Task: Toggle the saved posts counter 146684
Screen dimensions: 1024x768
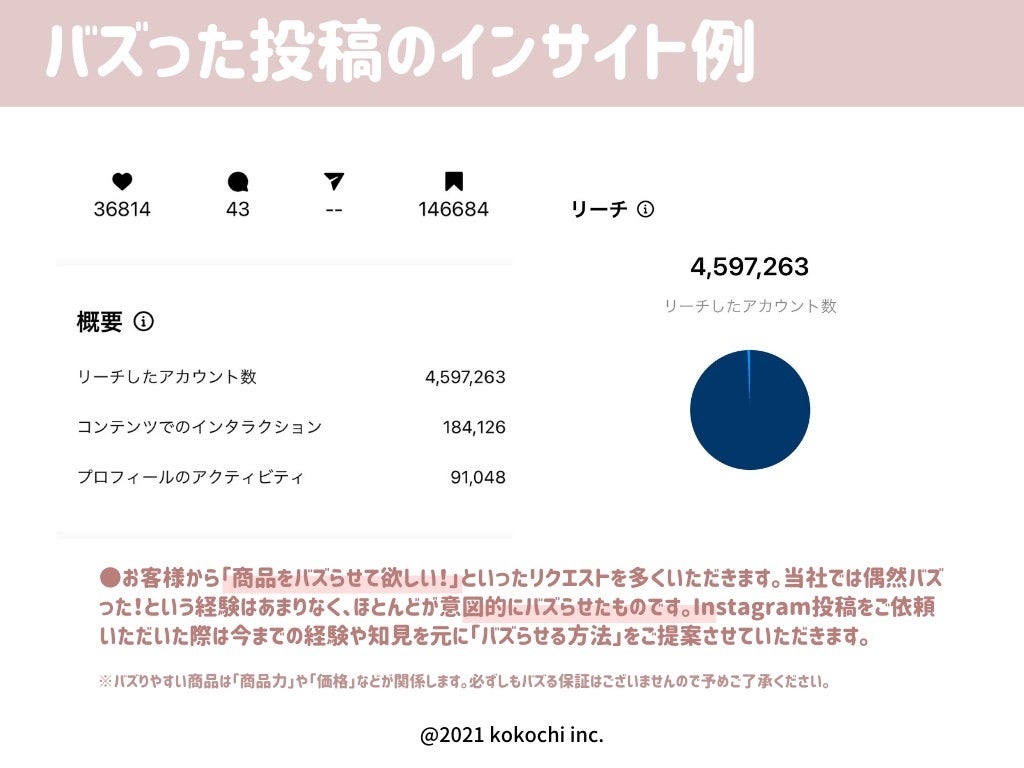Action: (x=453, y=210)
